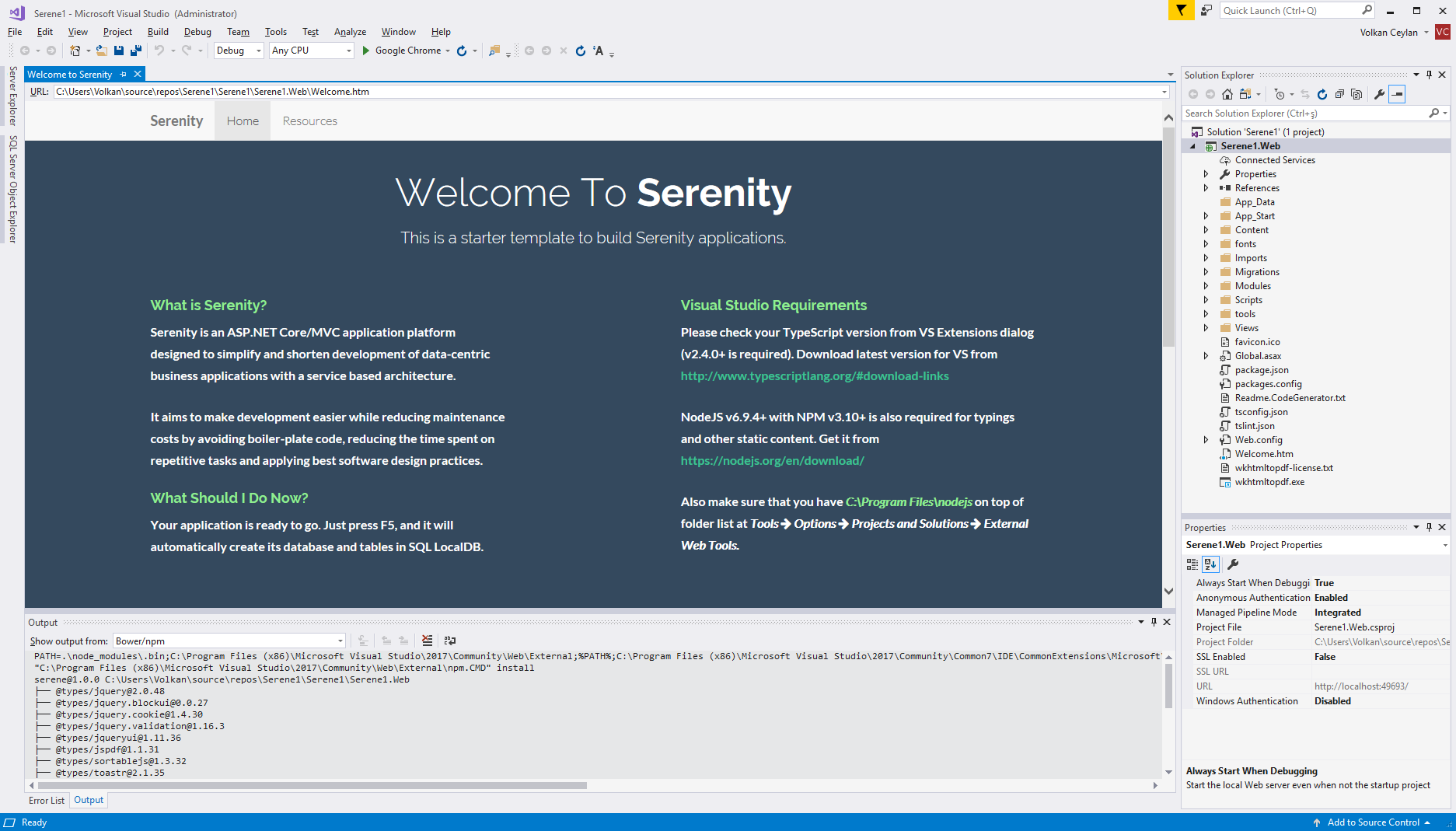Click the New Project toolbar icon
The height and width of the screenshot is (831, 1456).
click(x=75, y=51)
